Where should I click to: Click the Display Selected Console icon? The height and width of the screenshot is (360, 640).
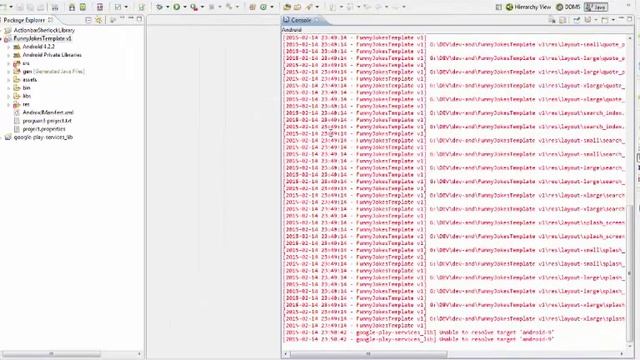point(588,20)
